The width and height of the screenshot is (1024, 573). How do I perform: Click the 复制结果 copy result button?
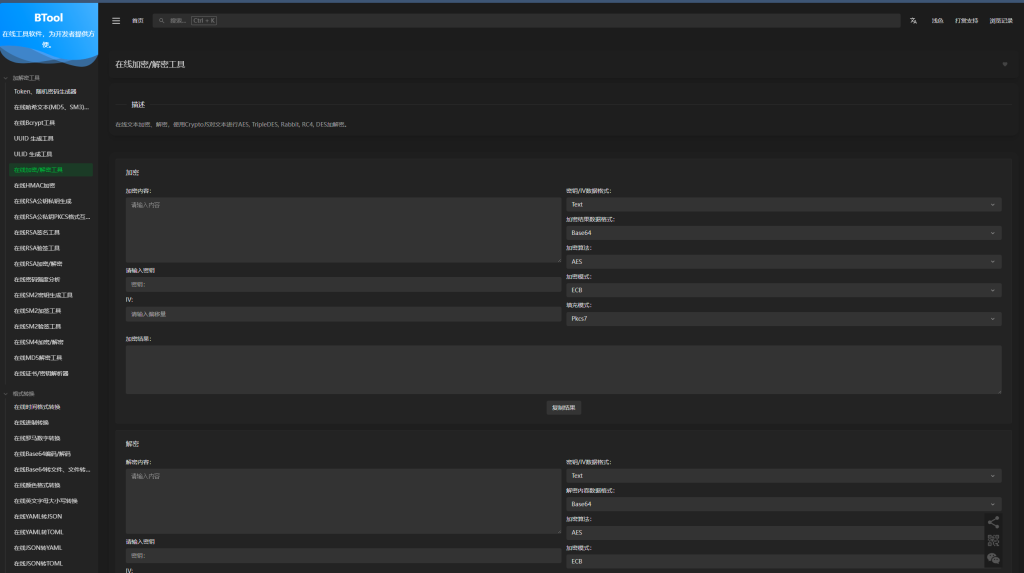click(x=564, y=407)
